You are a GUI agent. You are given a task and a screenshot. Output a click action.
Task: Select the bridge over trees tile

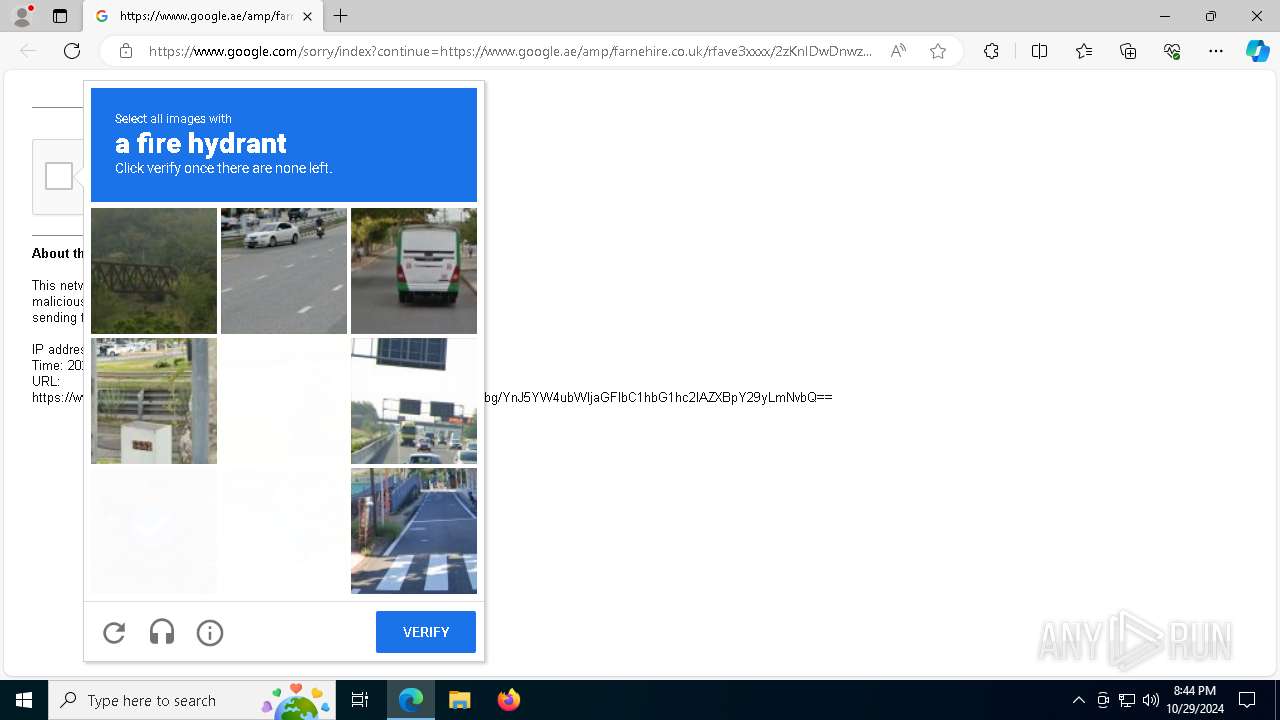click(154, 271)
